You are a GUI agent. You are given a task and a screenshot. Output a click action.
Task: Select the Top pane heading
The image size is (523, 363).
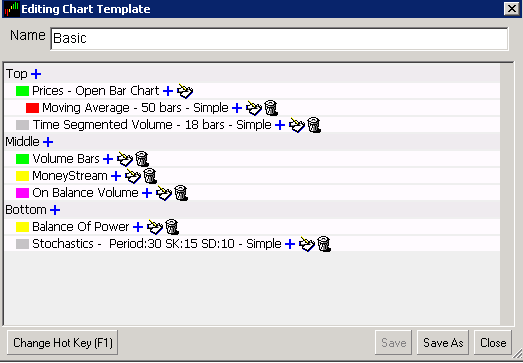16,74
